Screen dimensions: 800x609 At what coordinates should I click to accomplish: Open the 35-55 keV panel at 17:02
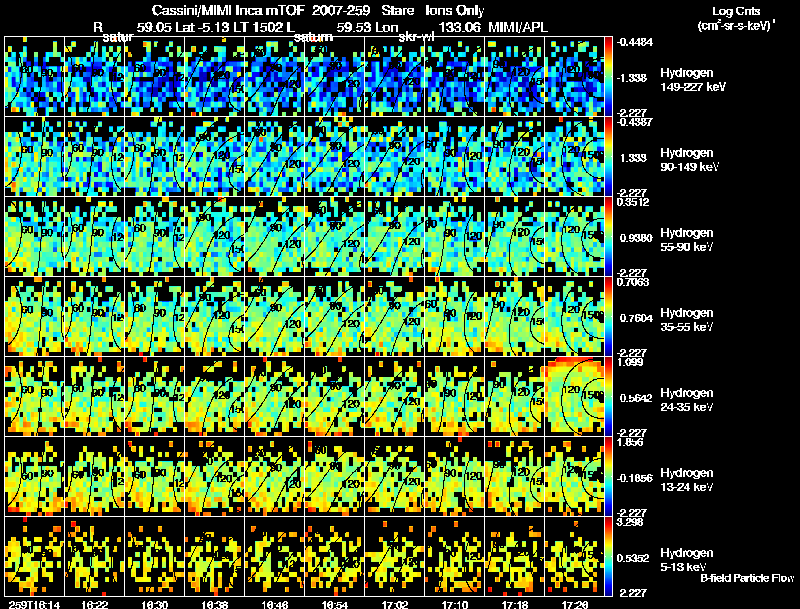pyautogui.click(x=394, y=317)
